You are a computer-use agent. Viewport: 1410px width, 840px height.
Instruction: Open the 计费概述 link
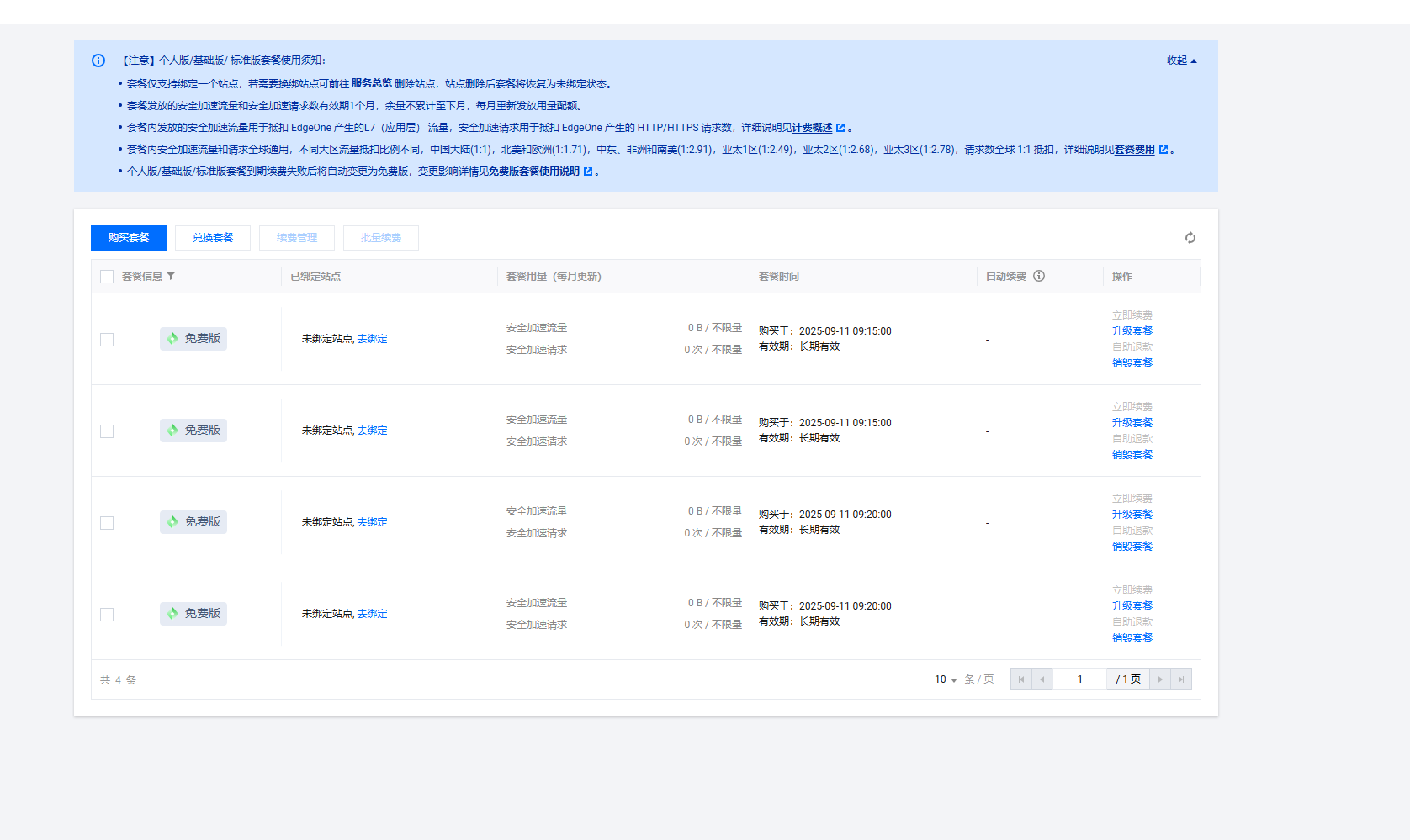(812, 128)
